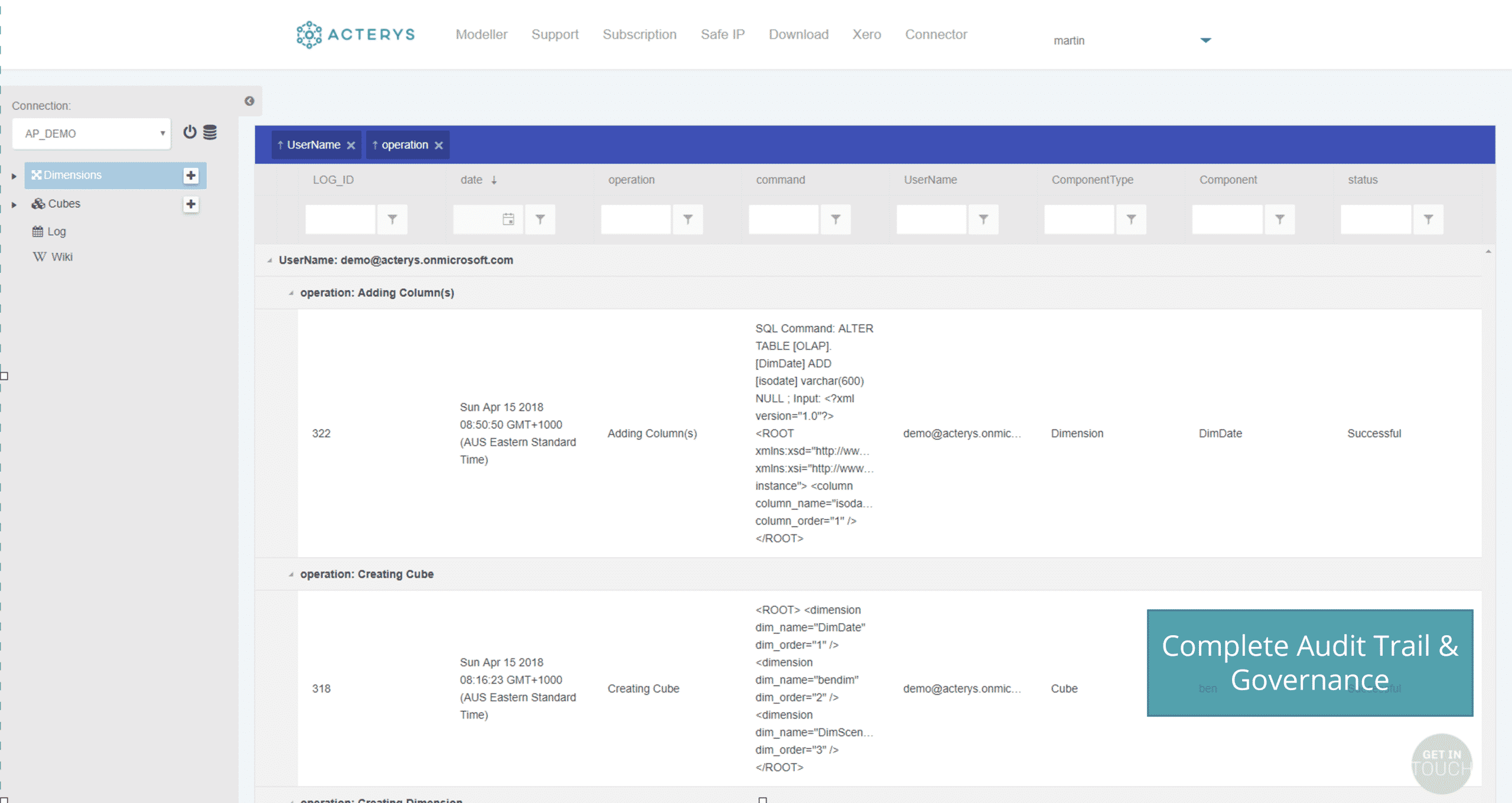Screen dimensions: 1512x803
Task: Open the Support menu
Action: pos(555,34)
